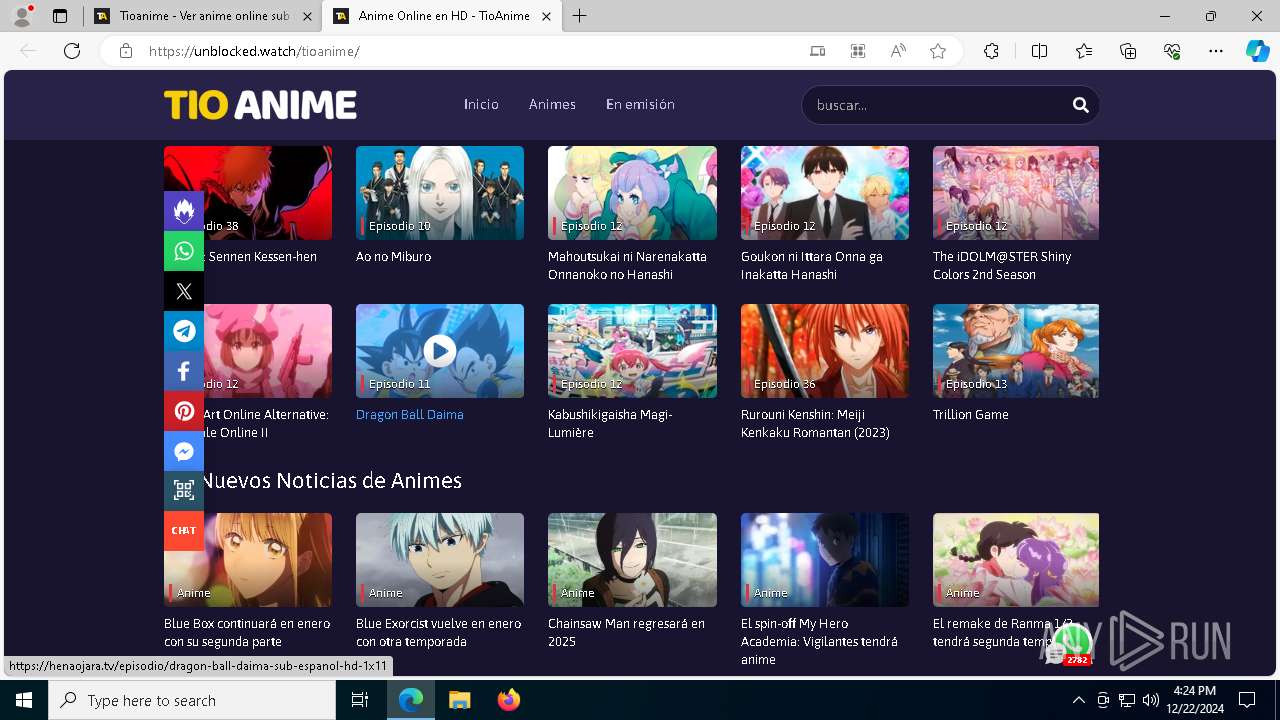View site information lock icon
The height and width of the screenshot is (720, 1280).
[x=126, y=51]
